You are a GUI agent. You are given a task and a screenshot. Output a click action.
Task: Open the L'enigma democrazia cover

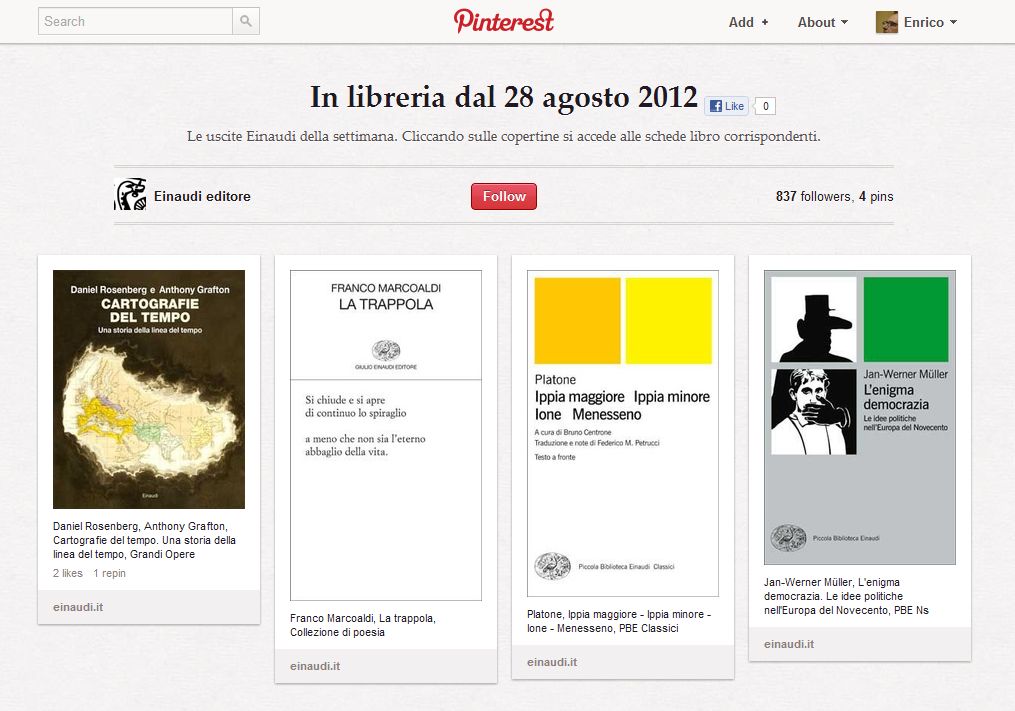(x=860, y=417)
